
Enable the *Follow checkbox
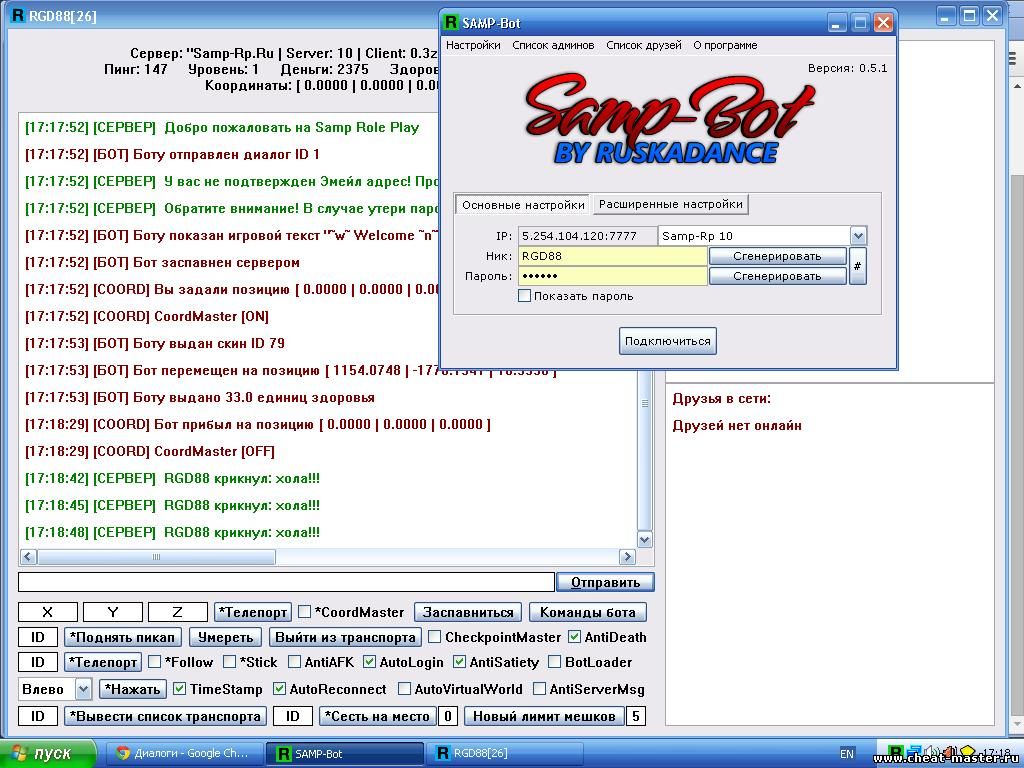coord(155,662)
